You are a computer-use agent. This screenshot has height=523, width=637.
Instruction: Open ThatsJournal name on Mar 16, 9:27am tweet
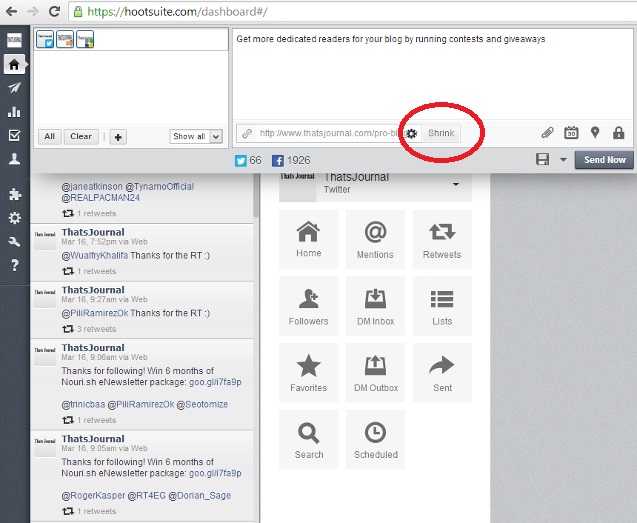[x=93, y=290]
